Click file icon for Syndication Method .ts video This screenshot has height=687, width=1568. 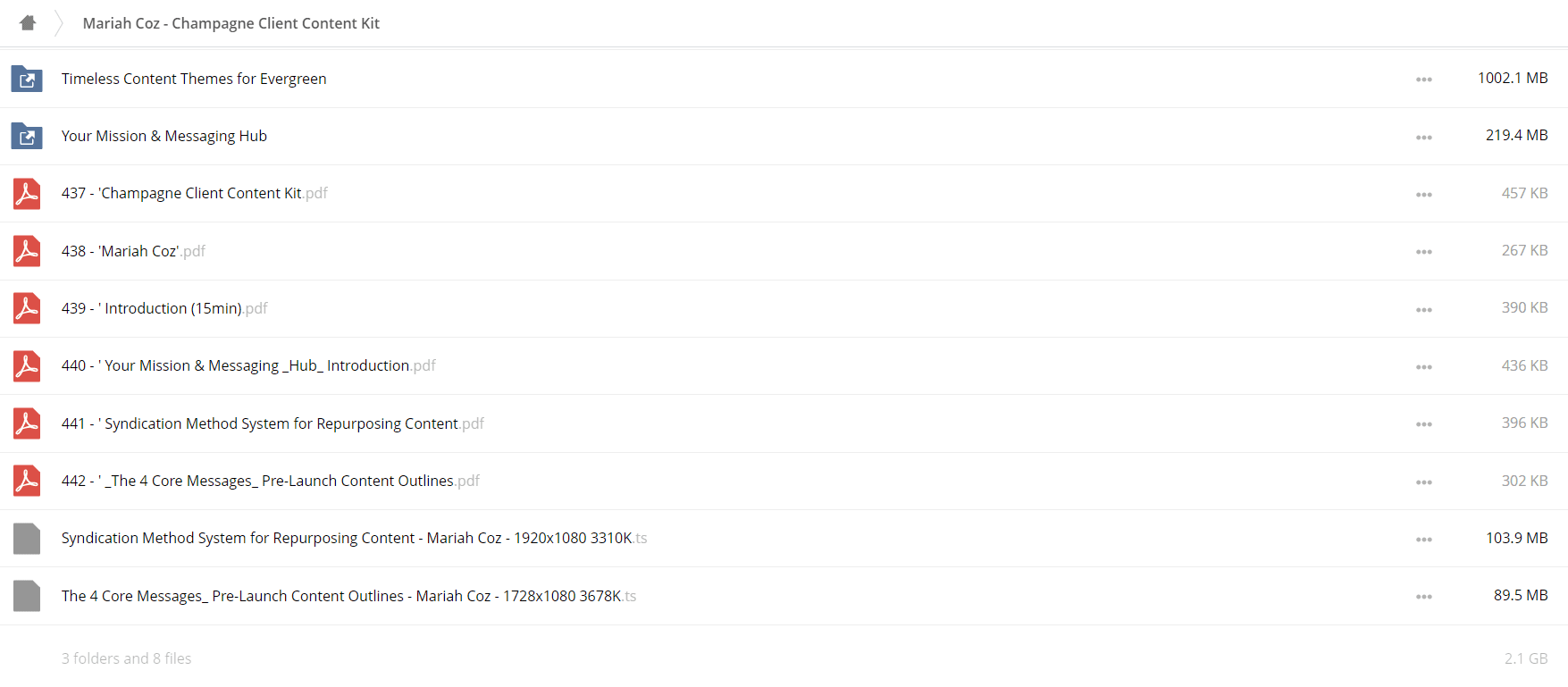click(27, 539)
